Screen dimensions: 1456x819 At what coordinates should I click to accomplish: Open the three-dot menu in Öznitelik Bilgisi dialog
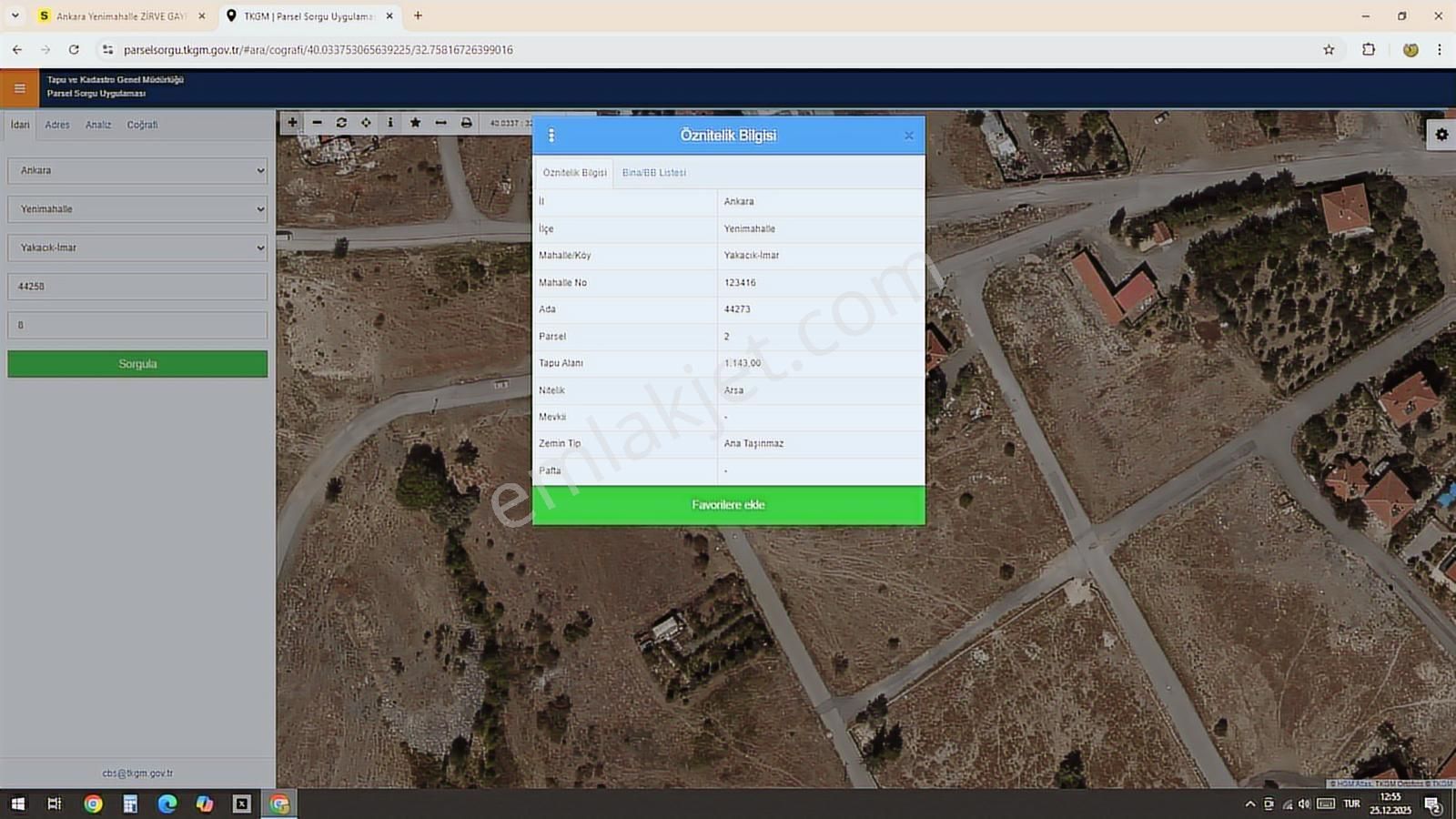(551, 136)
